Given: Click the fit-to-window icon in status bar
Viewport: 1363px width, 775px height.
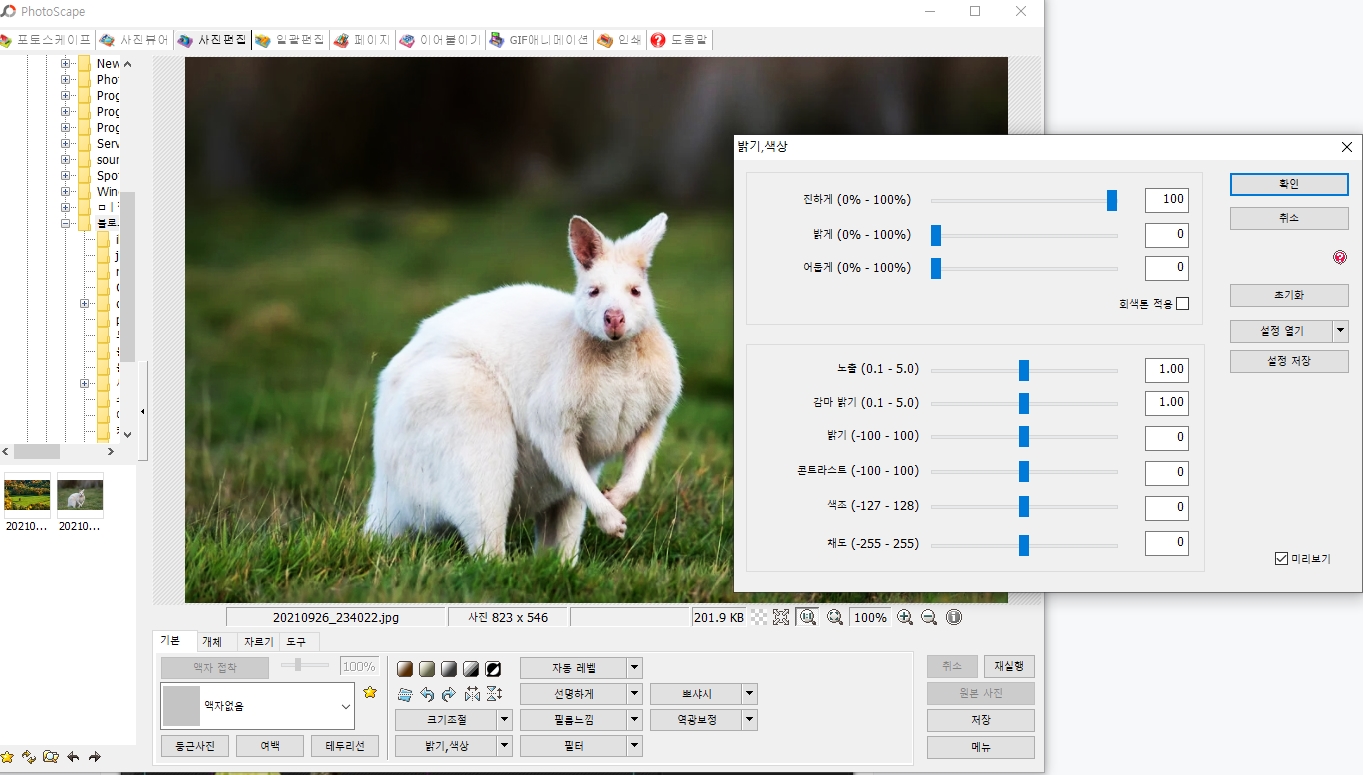Looking at the screenshot, I should 781,617.
